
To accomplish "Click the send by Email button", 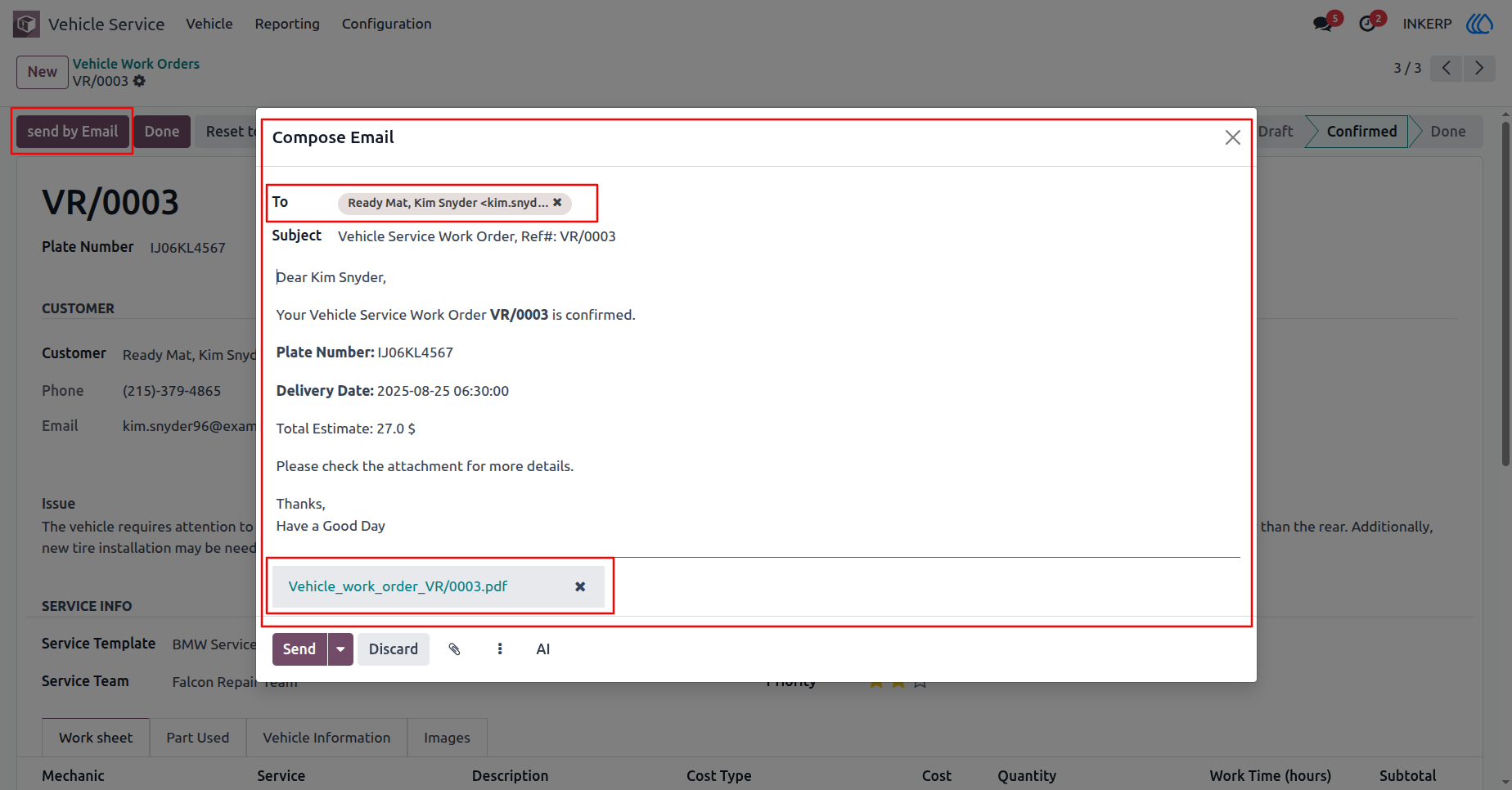I will pyautogui.click(x=73, y=132).
